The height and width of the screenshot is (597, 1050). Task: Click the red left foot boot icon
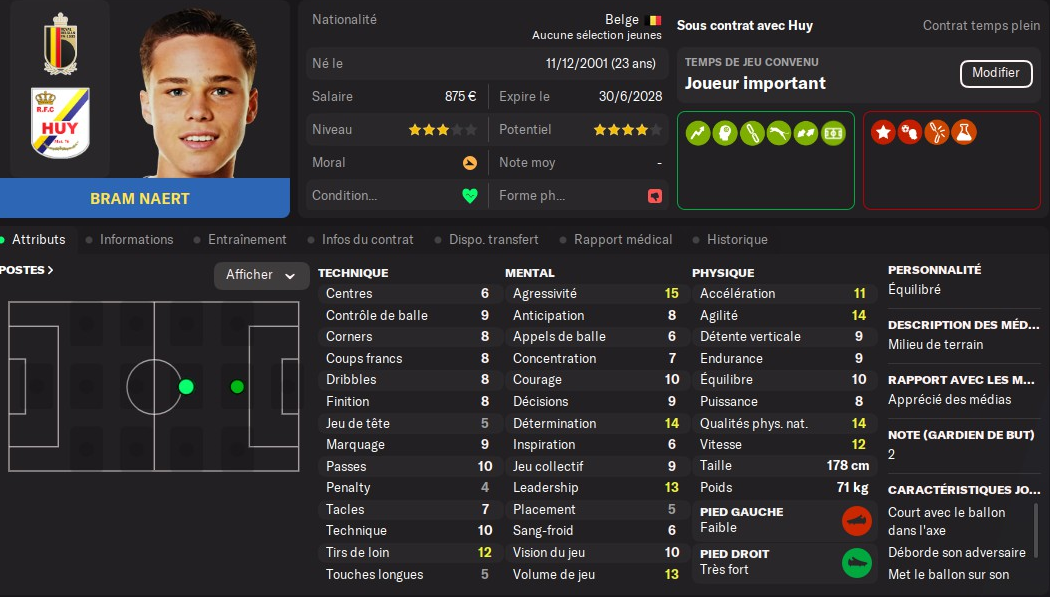(856, 520)
